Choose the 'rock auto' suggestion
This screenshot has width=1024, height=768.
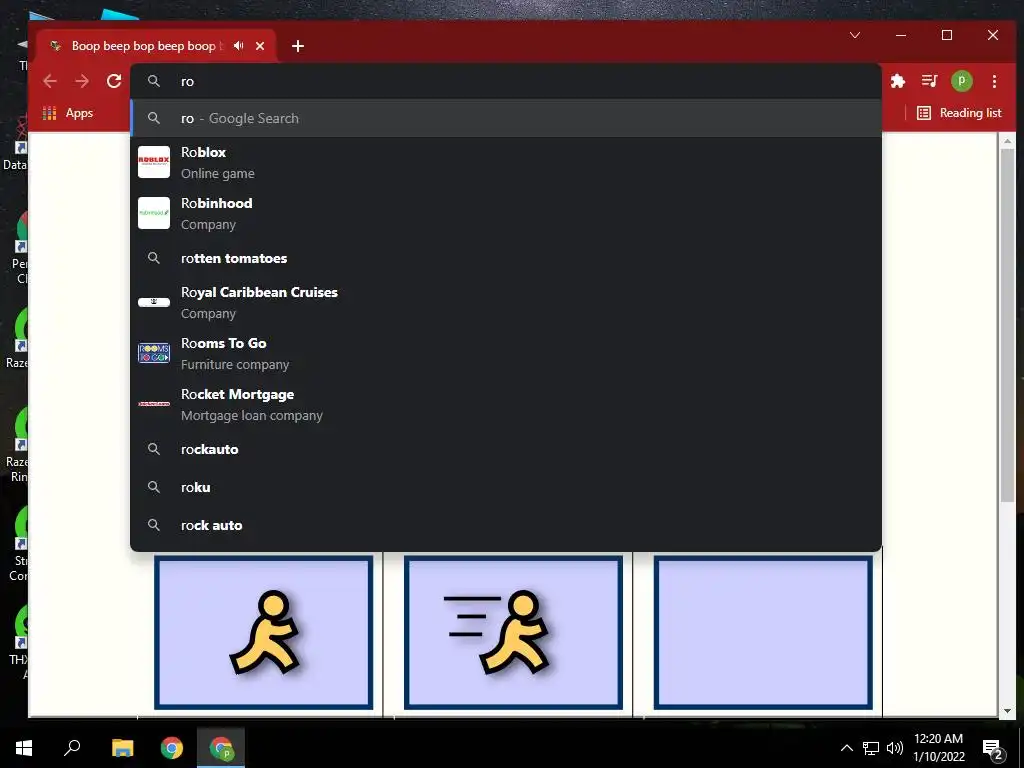click(506, 525)
